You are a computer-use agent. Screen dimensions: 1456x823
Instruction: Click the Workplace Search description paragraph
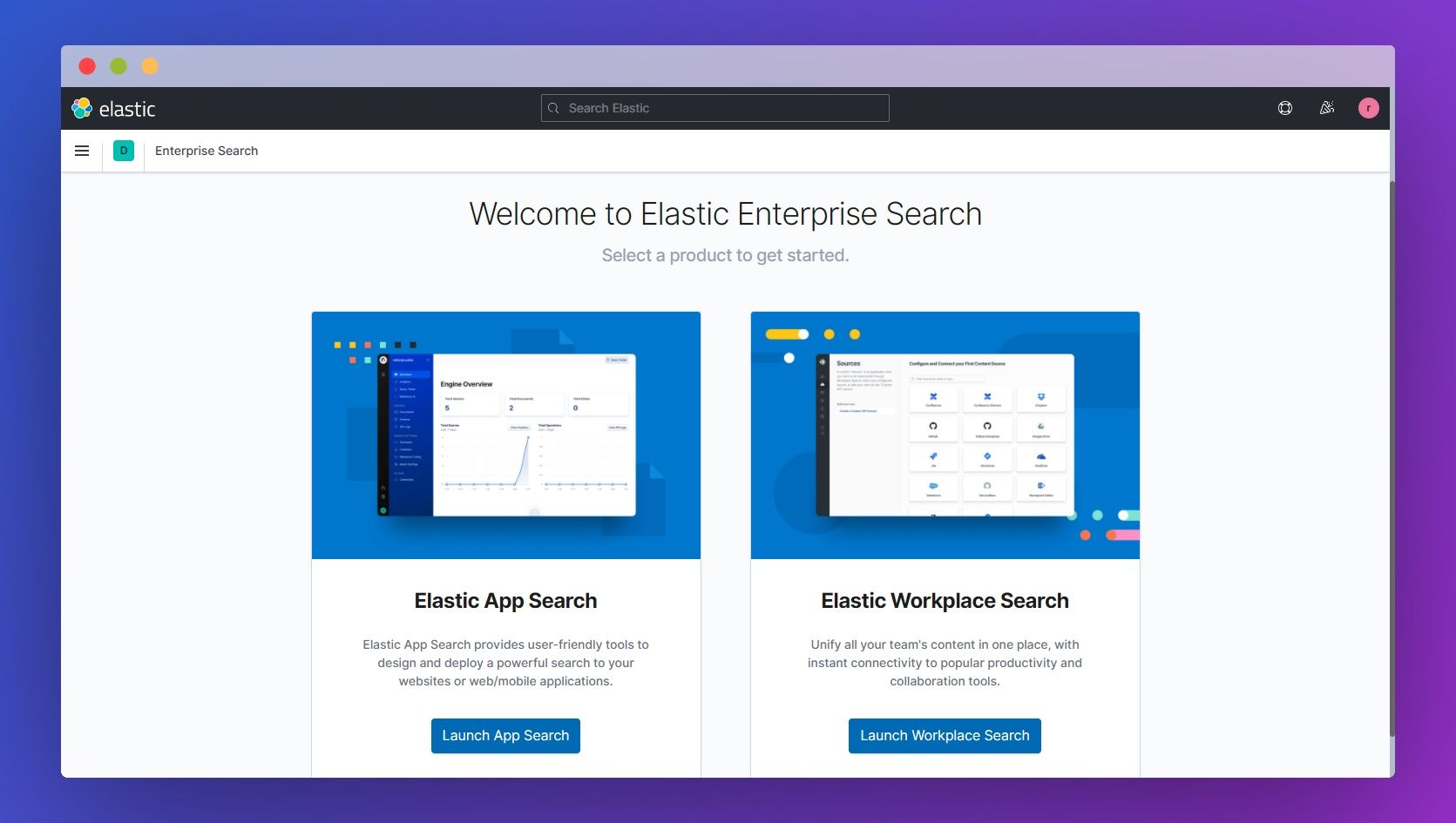click(945, 663)
